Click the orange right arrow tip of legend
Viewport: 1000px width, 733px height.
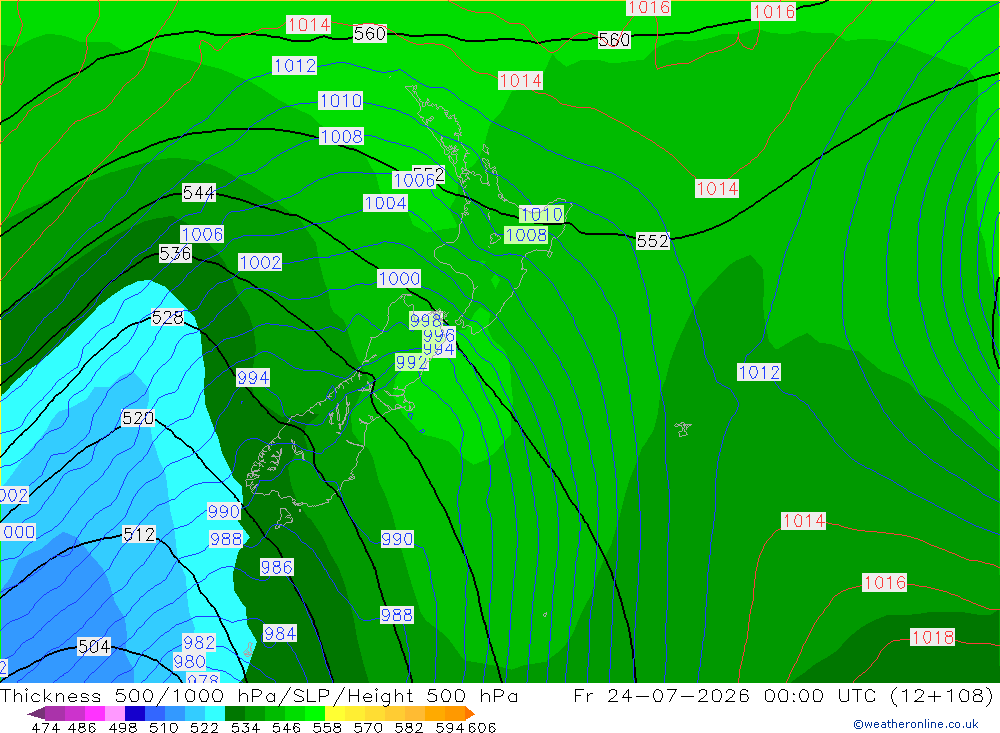point(469,713)
